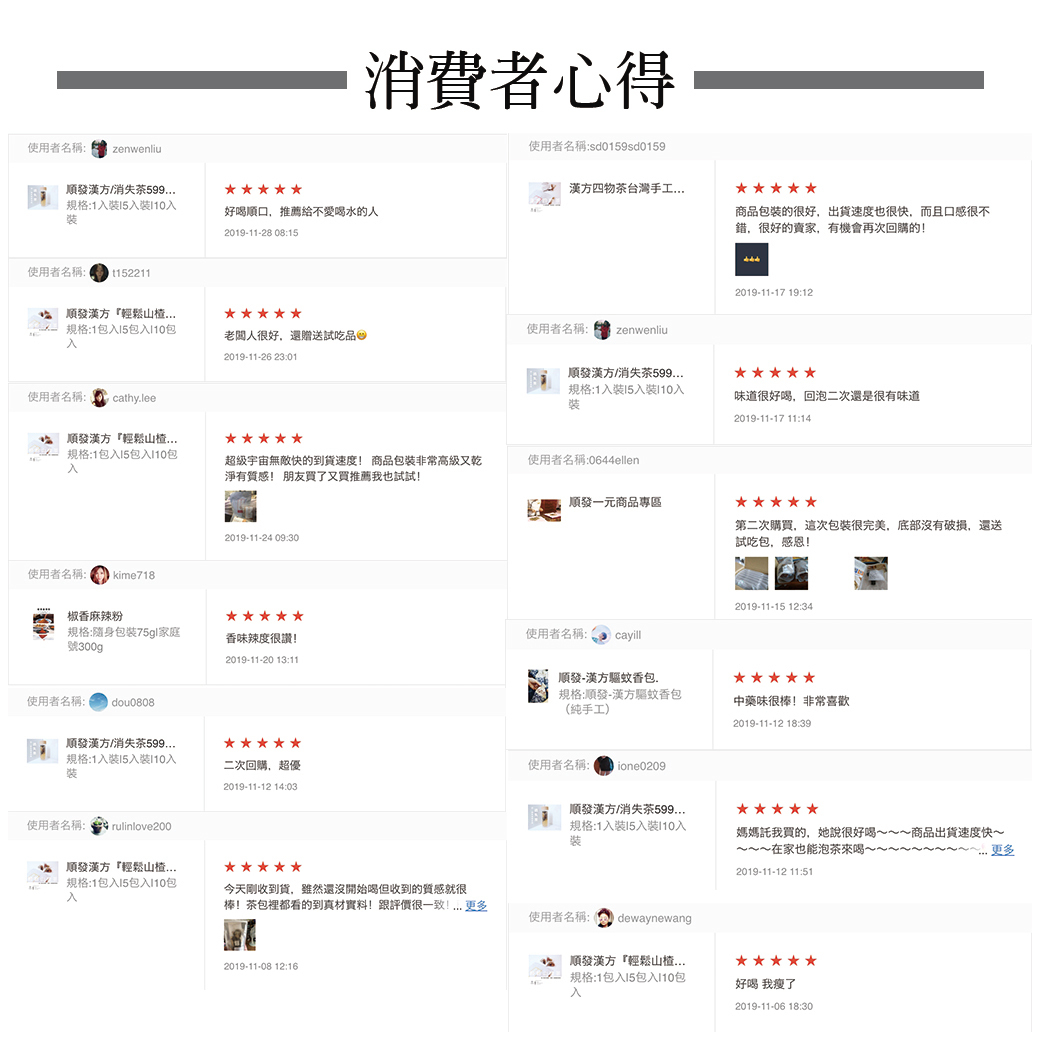This screenshot has height=1040, width=1040.
Task: Open cathy.lee's profile avatar
Action: click(99, 398)
